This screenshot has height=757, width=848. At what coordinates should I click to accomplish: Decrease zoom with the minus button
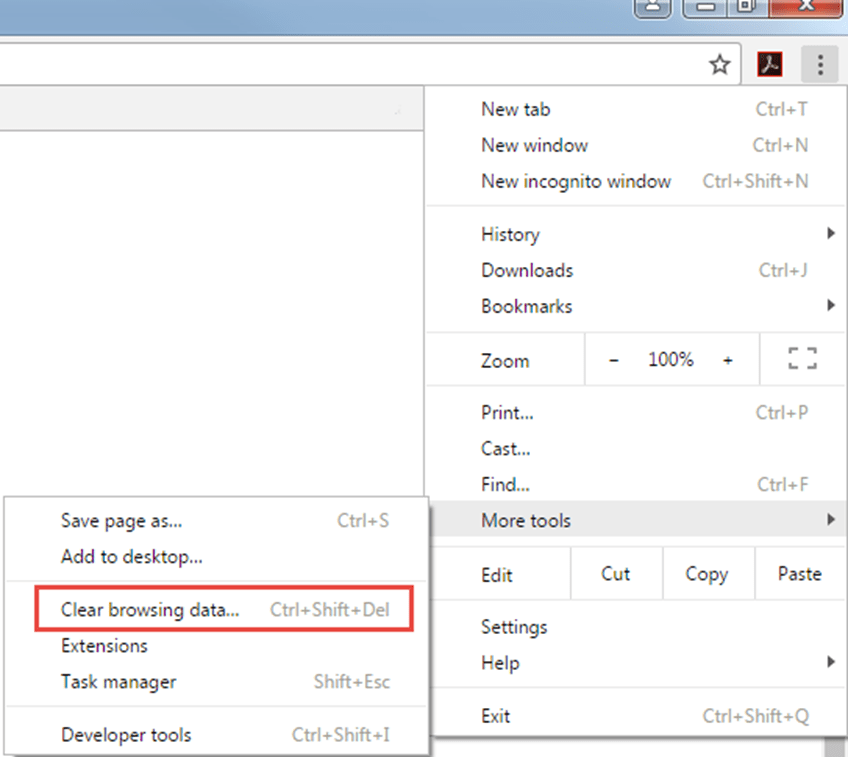pyautogui.click(x=614, y=360)
